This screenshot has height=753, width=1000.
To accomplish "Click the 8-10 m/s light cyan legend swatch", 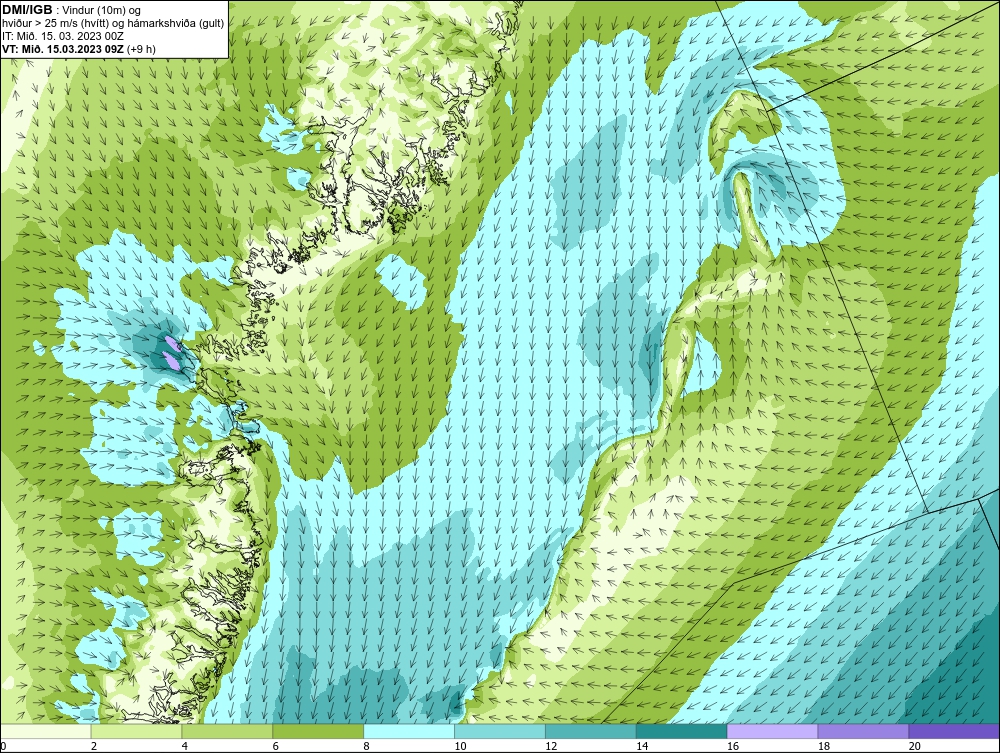I will [409, 731].
